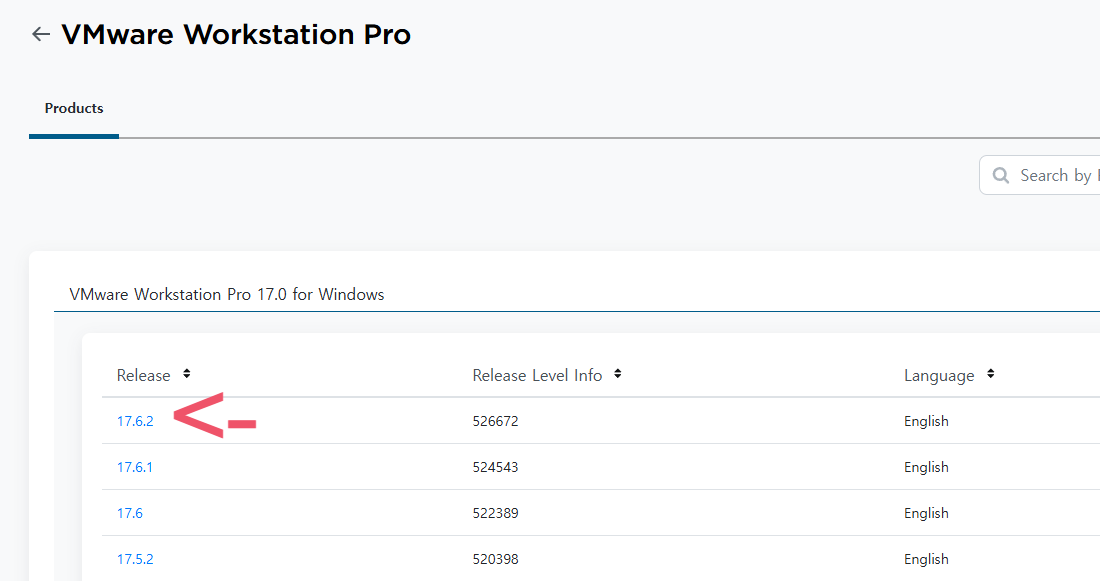Click the VMware Workstation Pro page title
Screen dimensions: 1100x581
tap(236, 34)
